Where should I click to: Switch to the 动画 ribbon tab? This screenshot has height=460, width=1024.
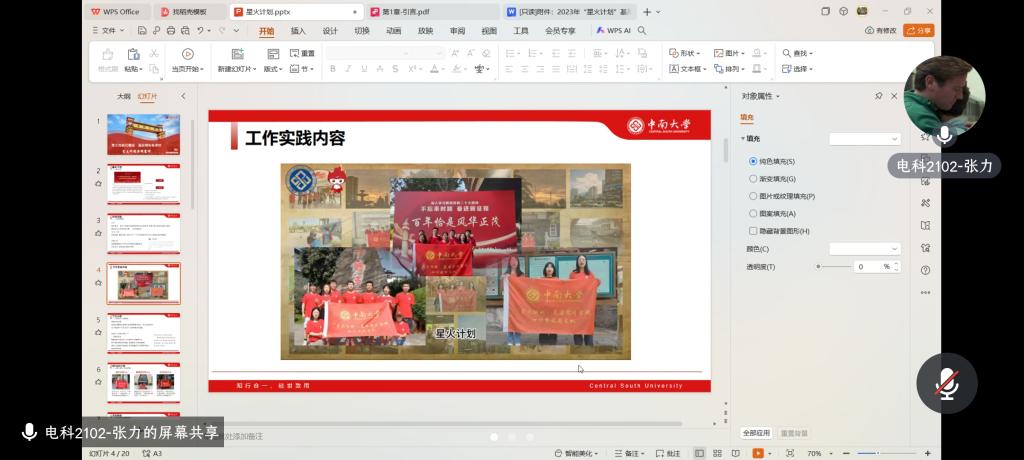393,31
